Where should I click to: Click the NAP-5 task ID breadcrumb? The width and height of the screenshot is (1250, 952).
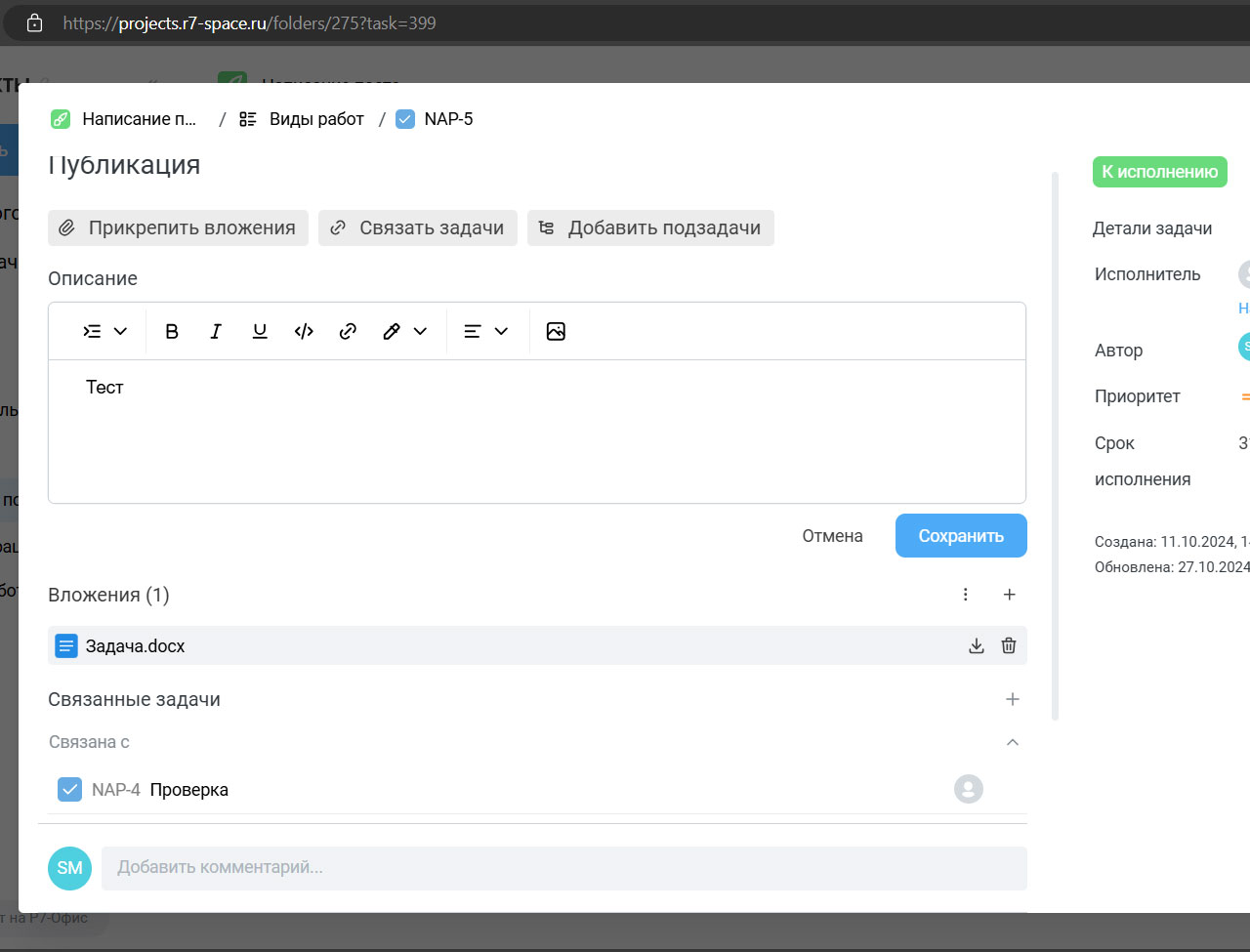pyautogui.click(x=448, y=119)
